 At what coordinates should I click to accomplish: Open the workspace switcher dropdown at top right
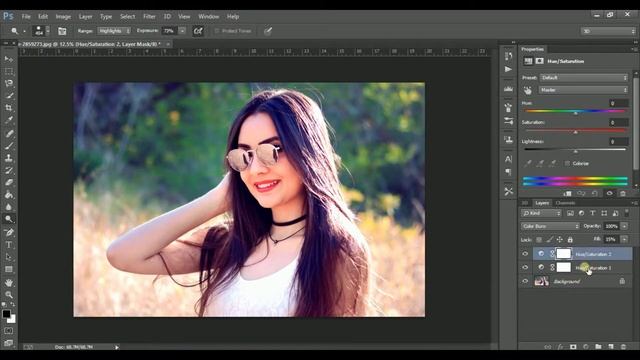(x=608, y=31)
